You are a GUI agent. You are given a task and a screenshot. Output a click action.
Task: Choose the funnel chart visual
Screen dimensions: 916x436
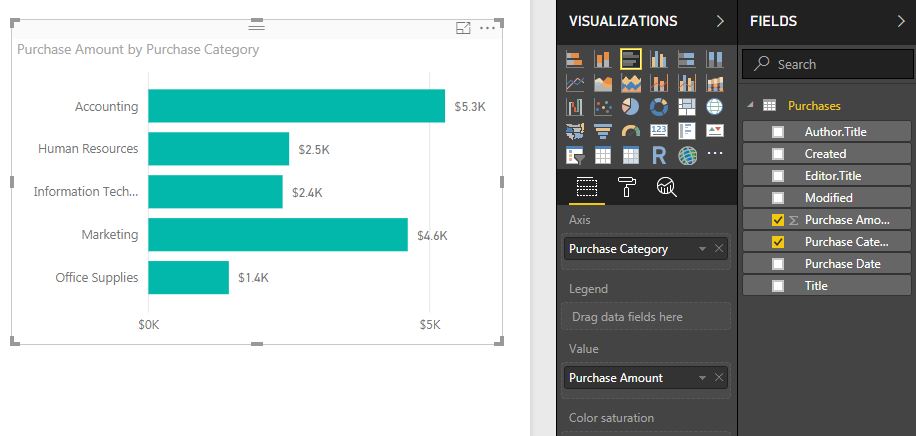pyautogui.click(x=603, y=131)
